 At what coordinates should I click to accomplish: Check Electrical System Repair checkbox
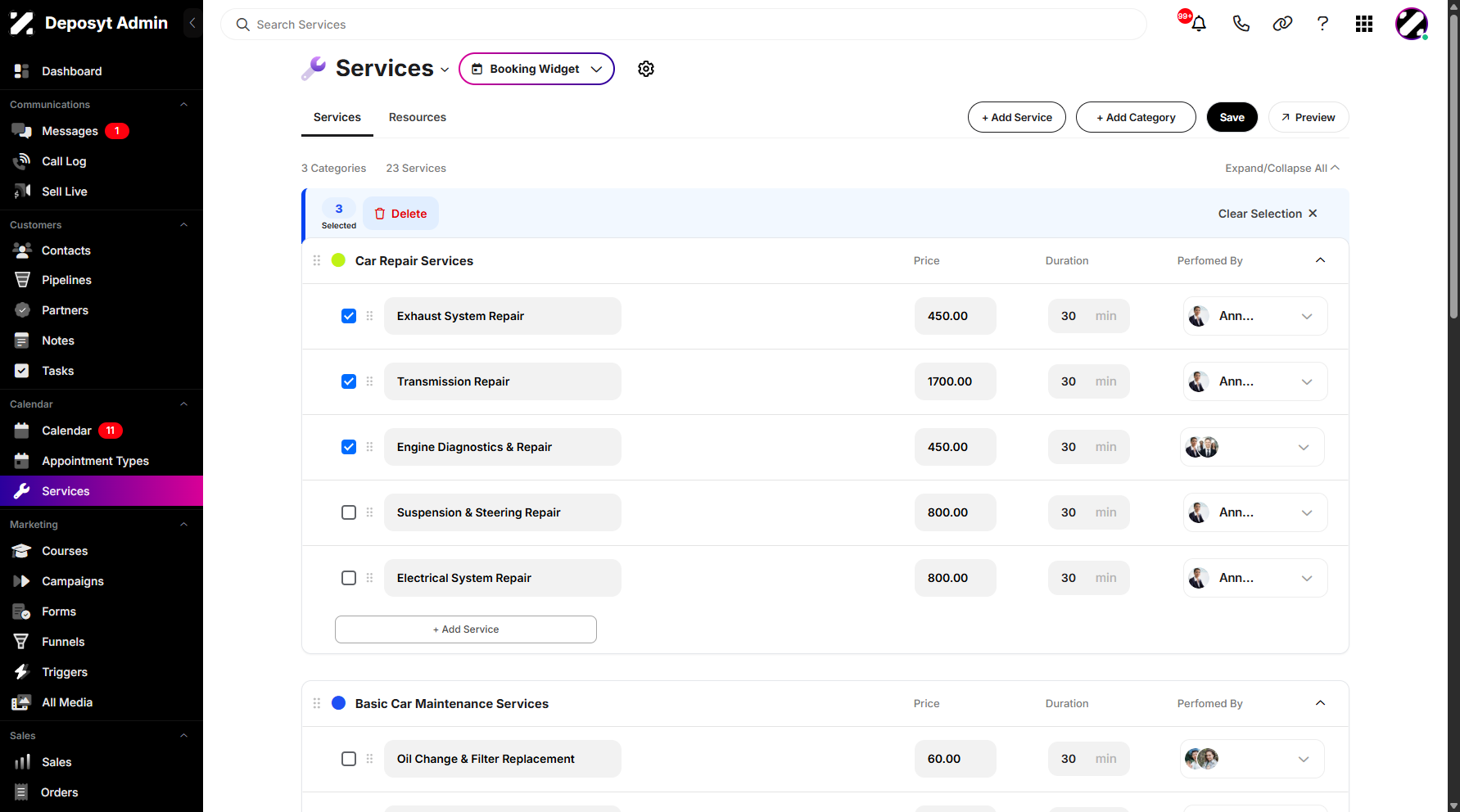(x=349, y=578)
